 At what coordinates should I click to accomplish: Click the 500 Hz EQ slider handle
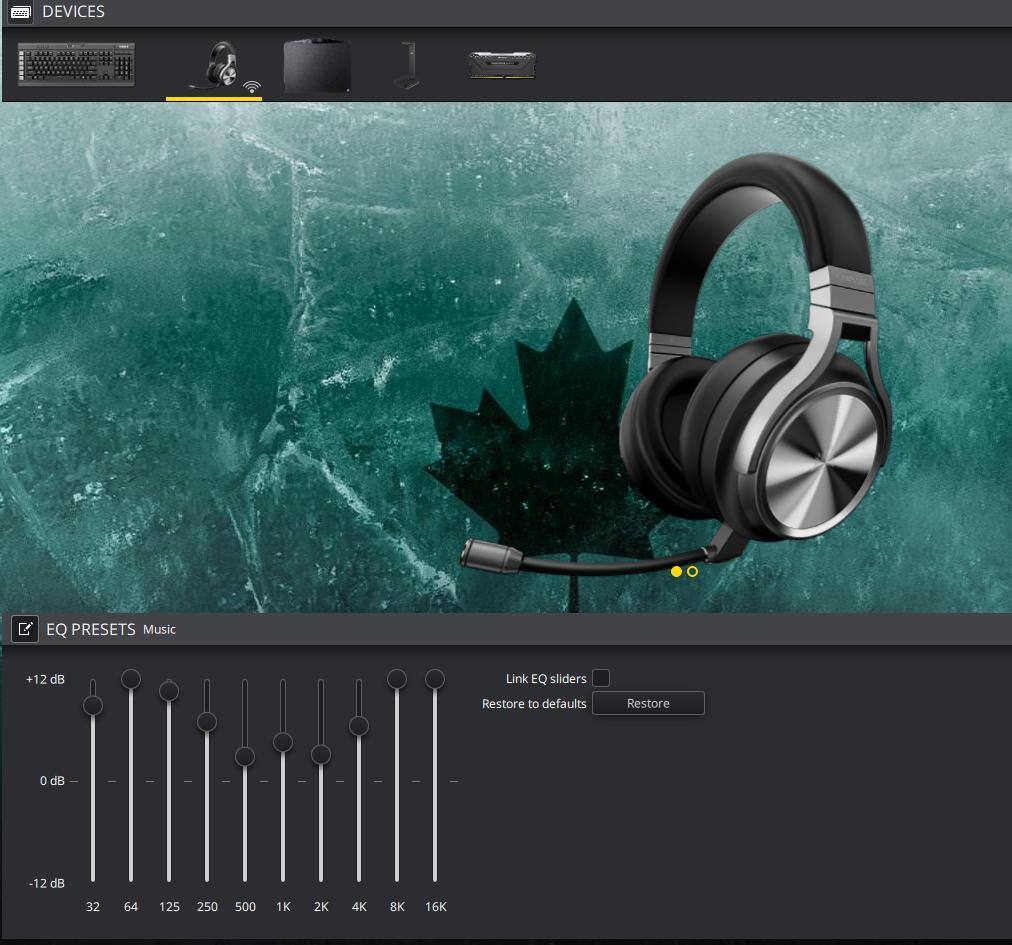245,756
